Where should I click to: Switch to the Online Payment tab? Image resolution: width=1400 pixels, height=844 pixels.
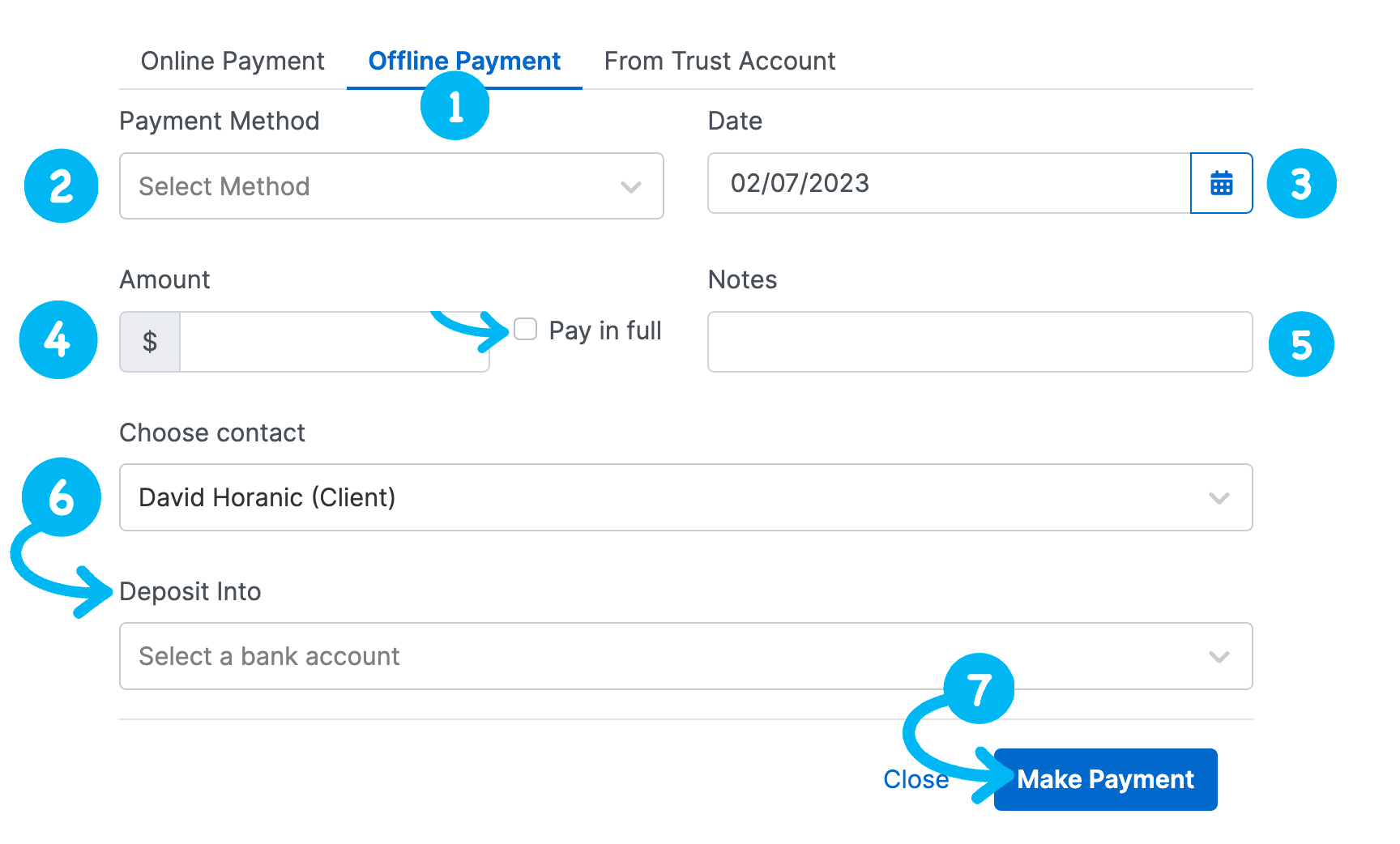pos(233,60)
